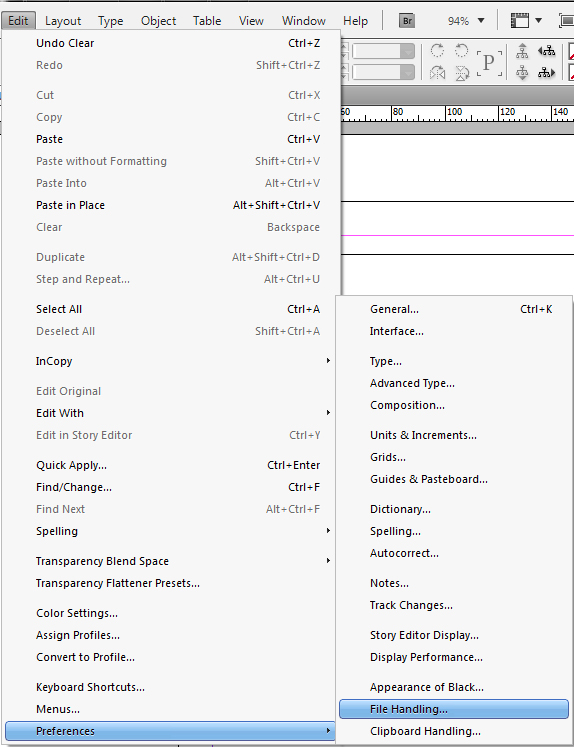Click the Select Container icon
Image resolution: width=574 pixels, height=747 pixels.
click(522, 50)
